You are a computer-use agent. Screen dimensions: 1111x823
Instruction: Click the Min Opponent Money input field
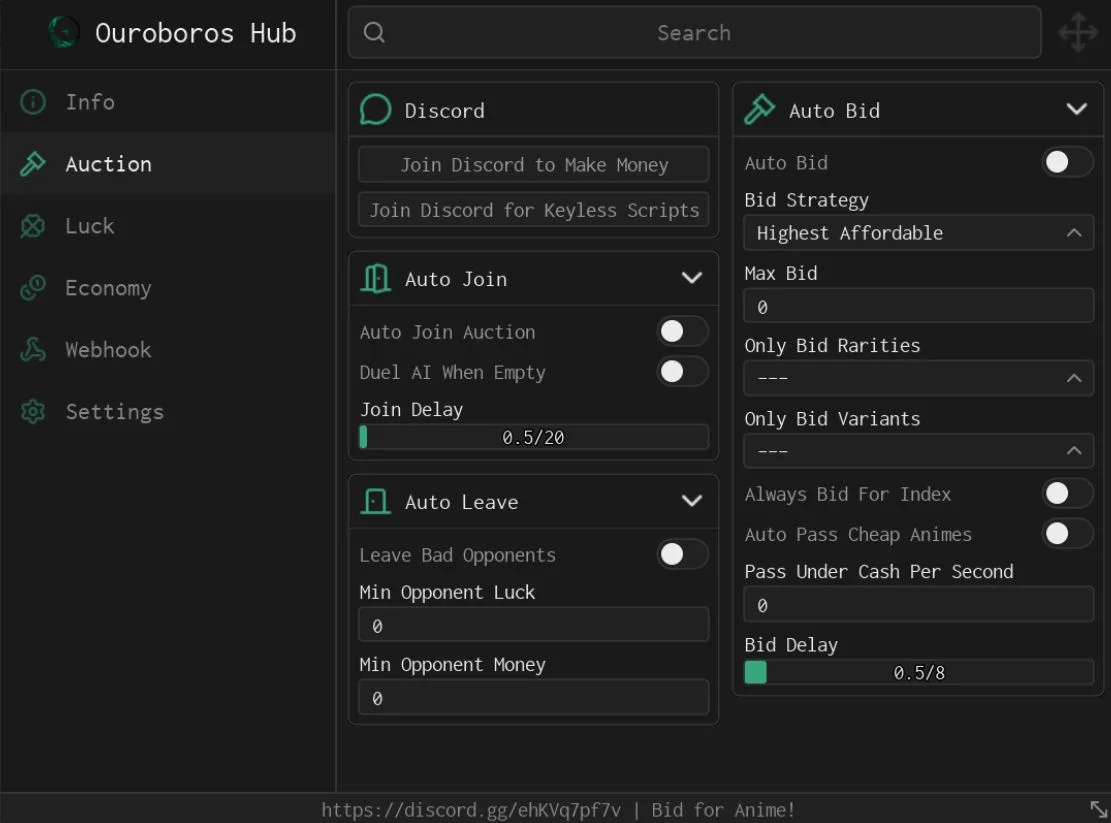click(534, 698)
